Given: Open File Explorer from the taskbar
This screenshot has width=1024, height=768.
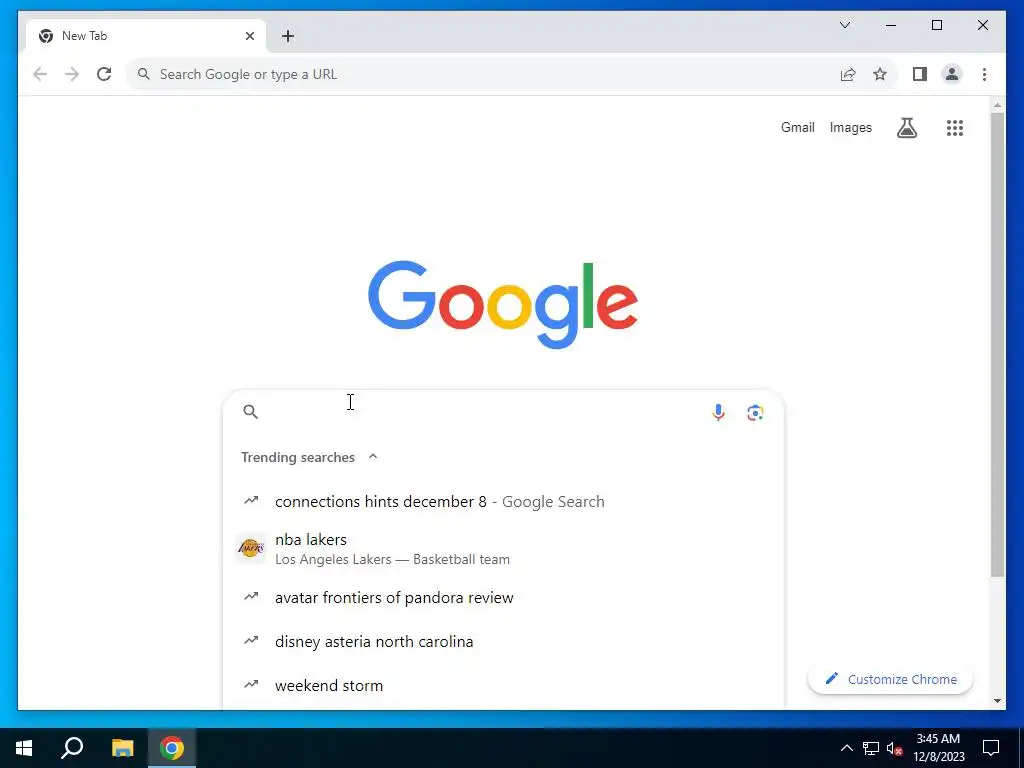Looking at the screenshot, I should [122, 748].
